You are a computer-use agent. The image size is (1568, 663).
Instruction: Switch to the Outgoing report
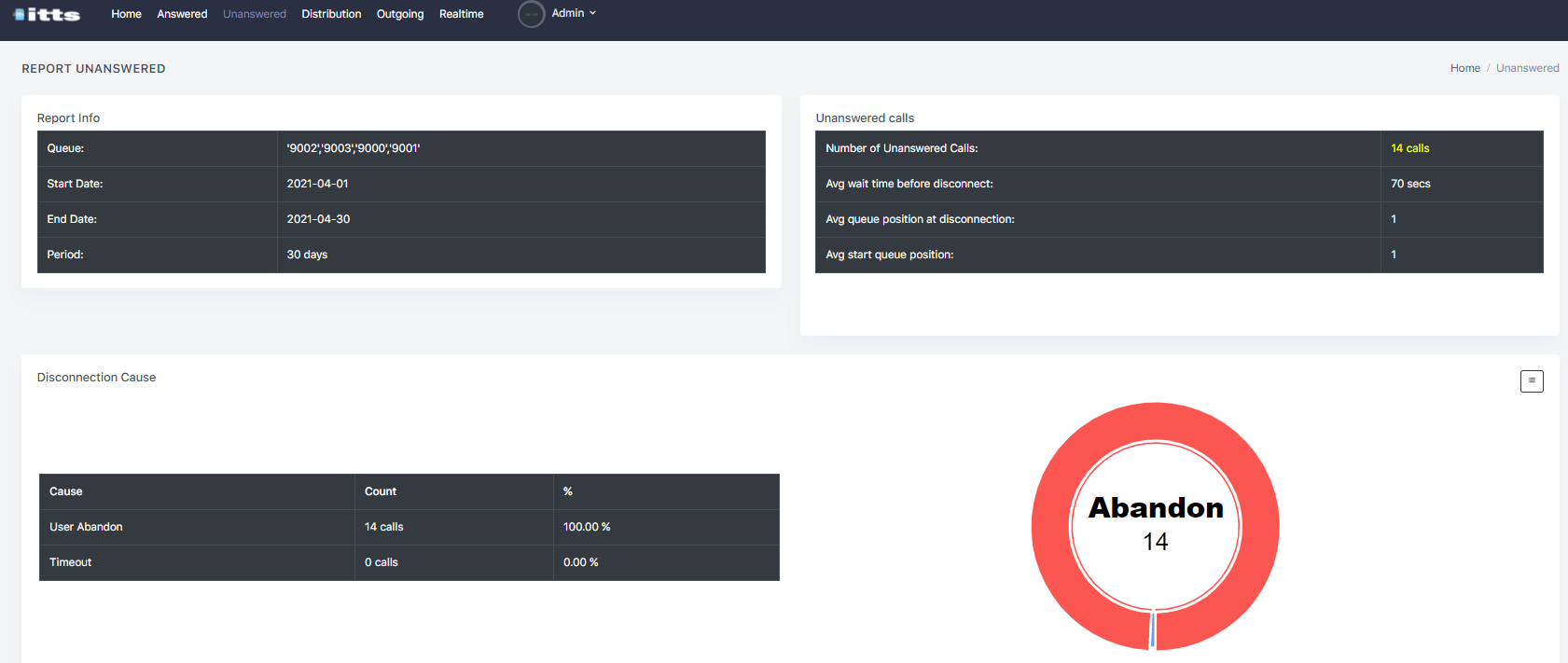click(x=400, y=14)
